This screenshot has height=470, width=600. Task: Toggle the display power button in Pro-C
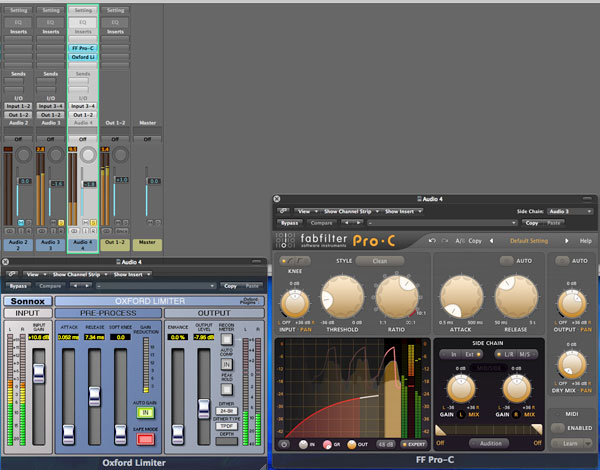point(284,444)
